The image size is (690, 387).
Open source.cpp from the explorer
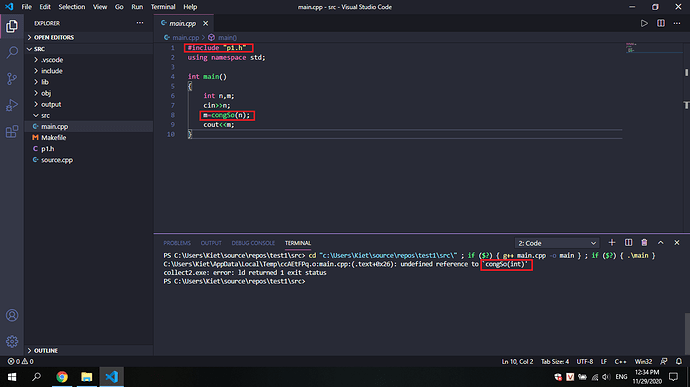[89, 160]
